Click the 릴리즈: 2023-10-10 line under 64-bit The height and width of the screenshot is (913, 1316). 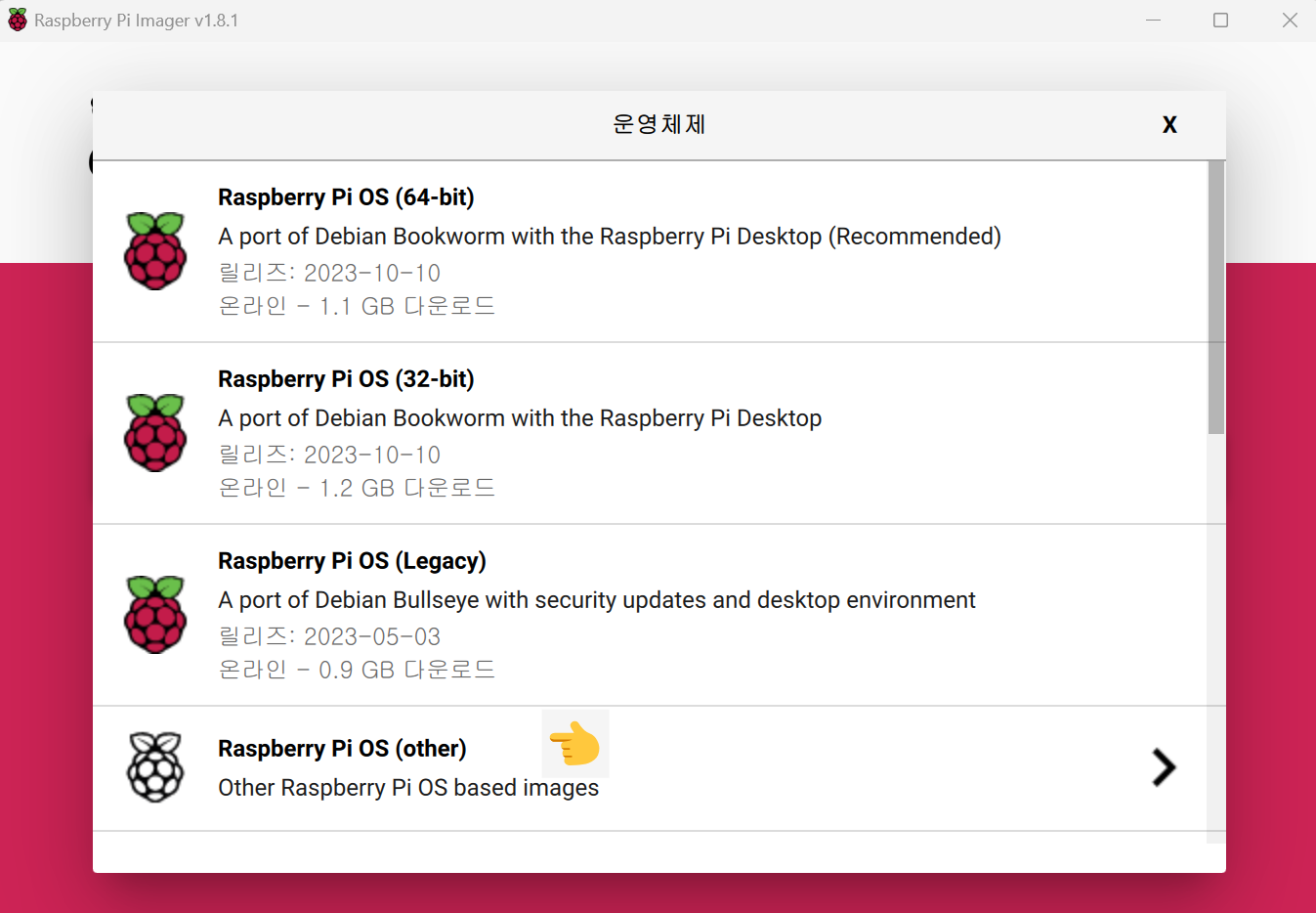tap(329, 273)
